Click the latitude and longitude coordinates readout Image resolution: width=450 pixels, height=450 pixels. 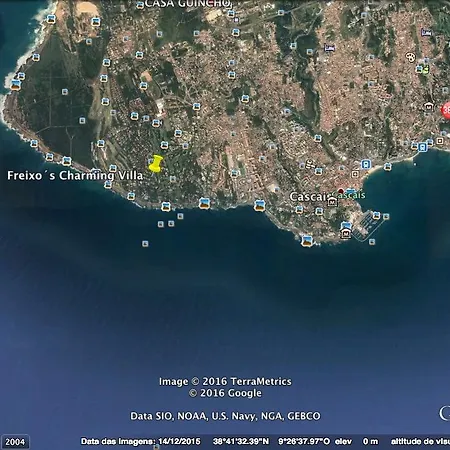click(x=271, y=441)
